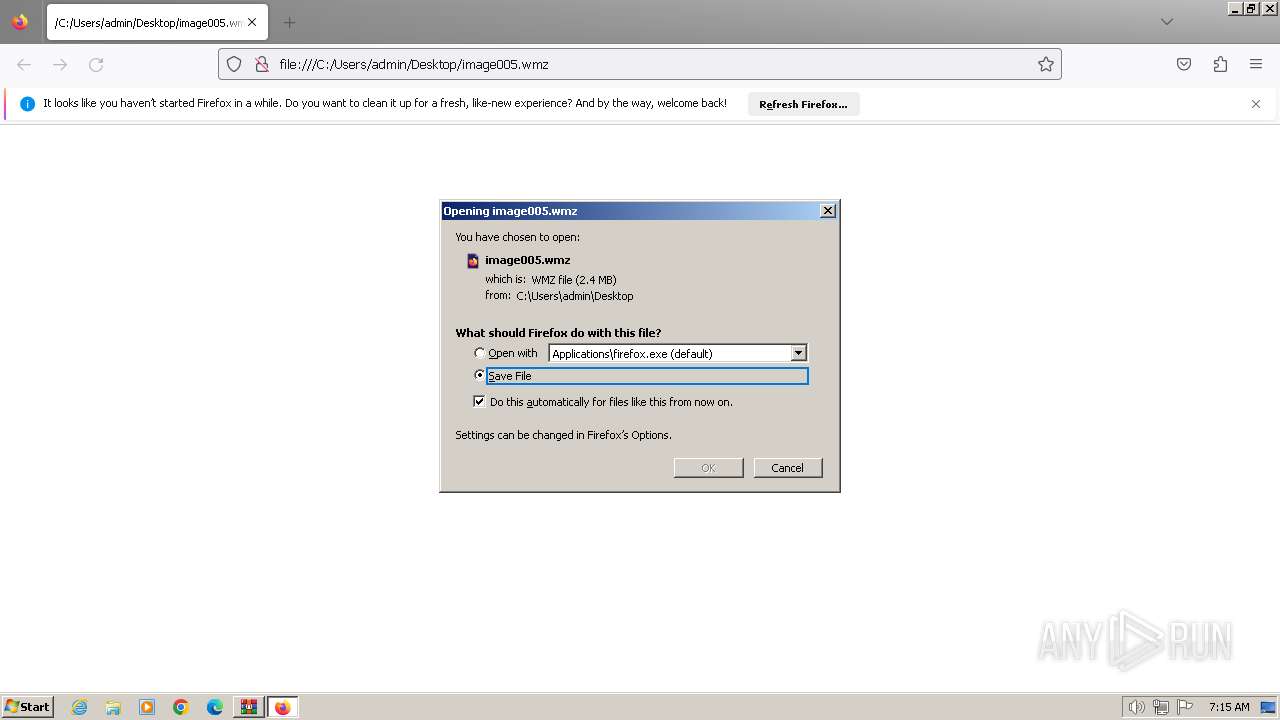Open the Extensions puzzle icon
Screen dimensions: 1280x720
click(x=1220, y=64)
